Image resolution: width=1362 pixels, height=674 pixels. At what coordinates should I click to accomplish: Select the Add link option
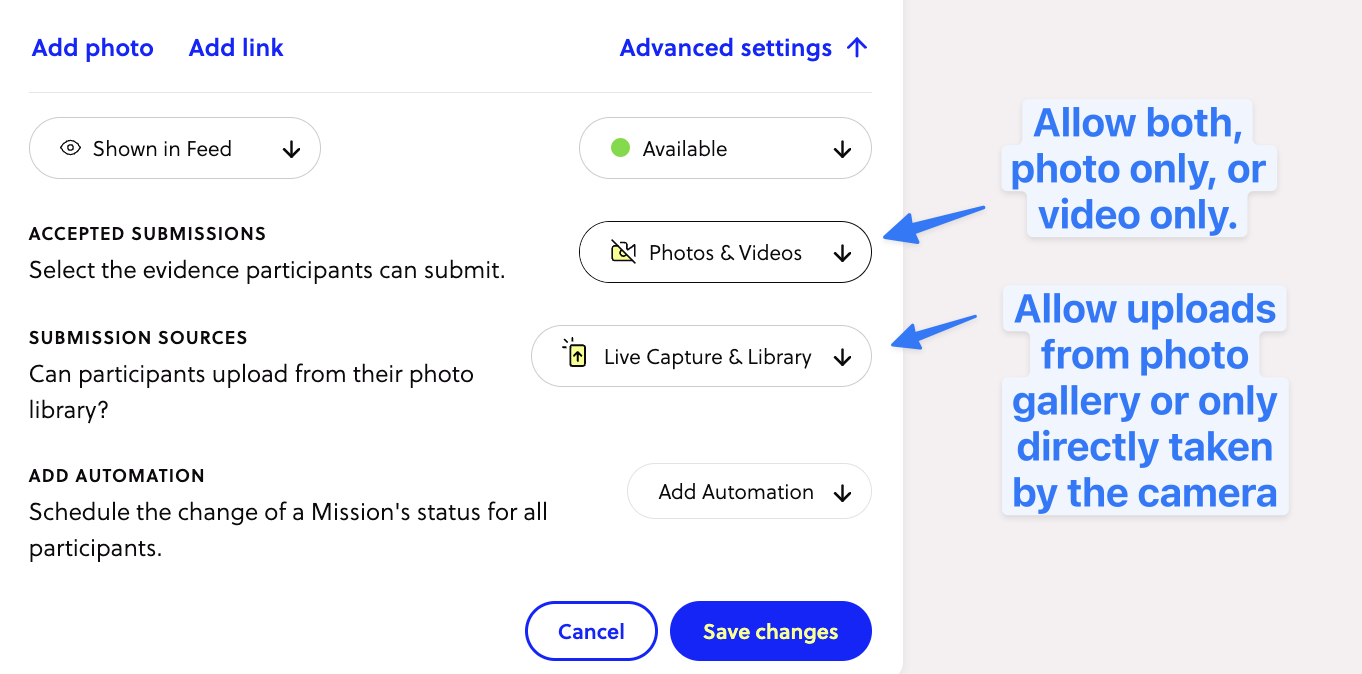(x=236, y=47)
